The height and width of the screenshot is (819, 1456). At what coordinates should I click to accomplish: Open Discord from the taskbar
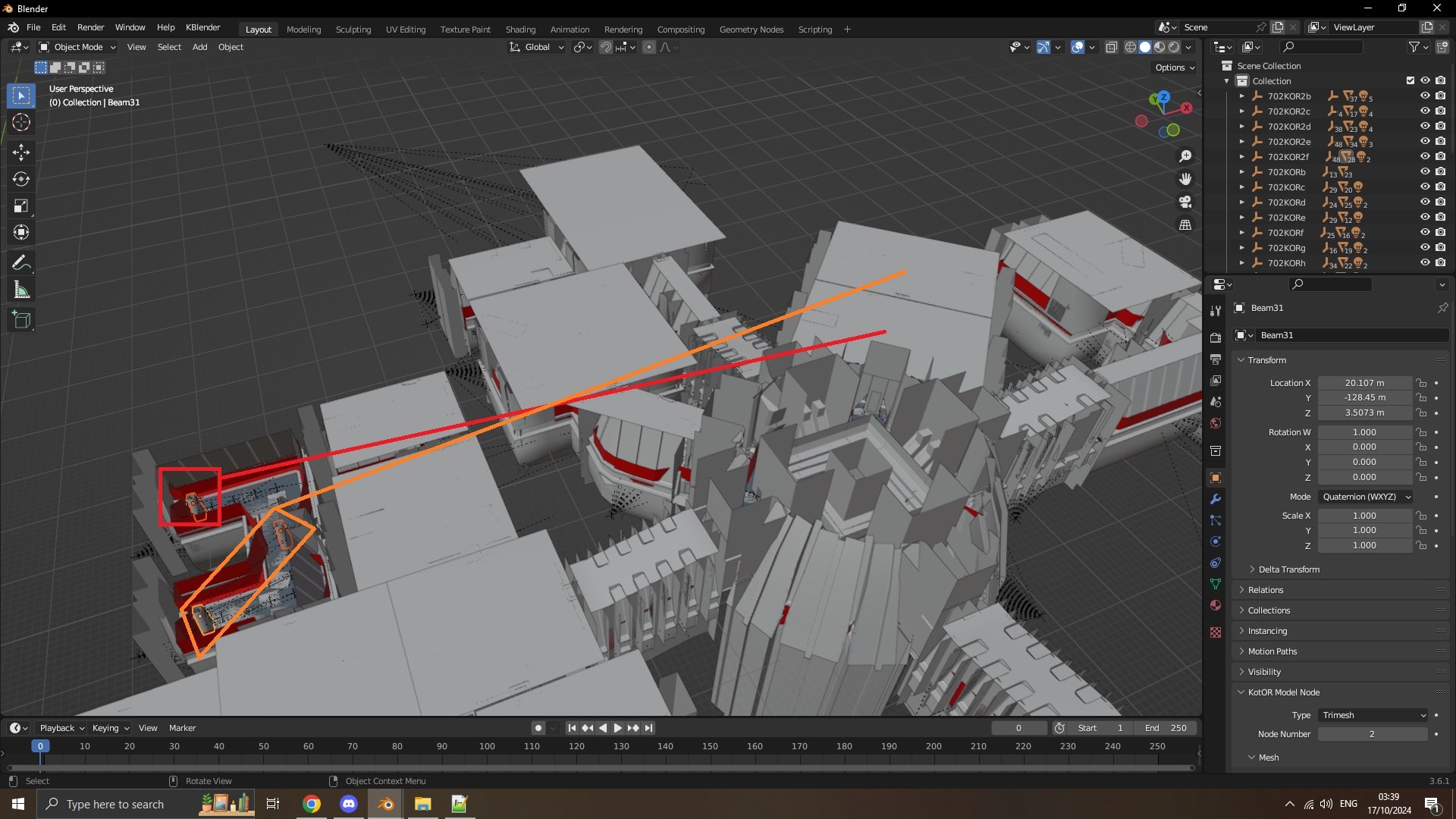(349, 804)
